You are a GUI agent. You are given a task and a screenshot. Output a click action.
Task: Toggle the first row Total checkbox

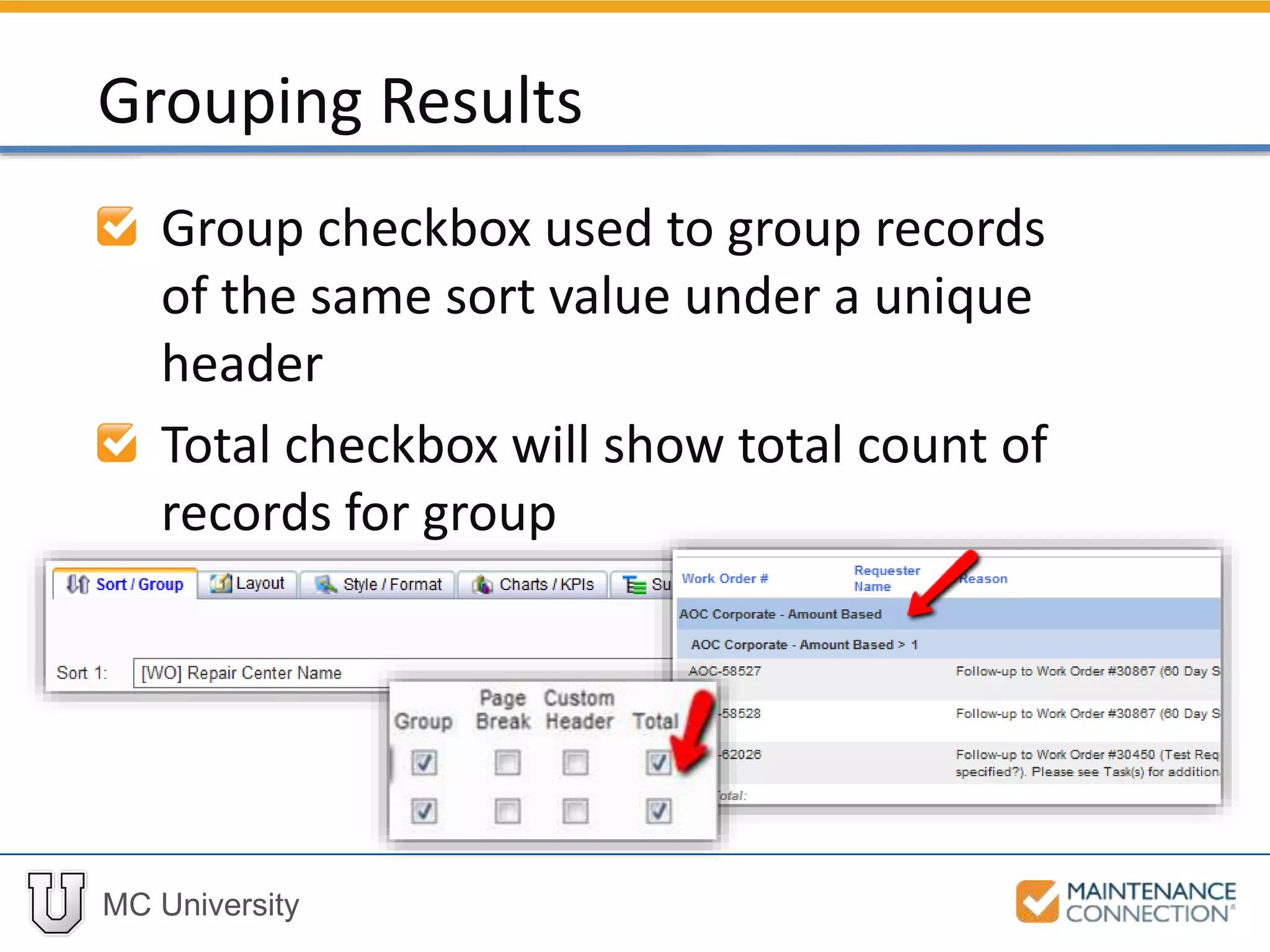(x=658, y=762)
